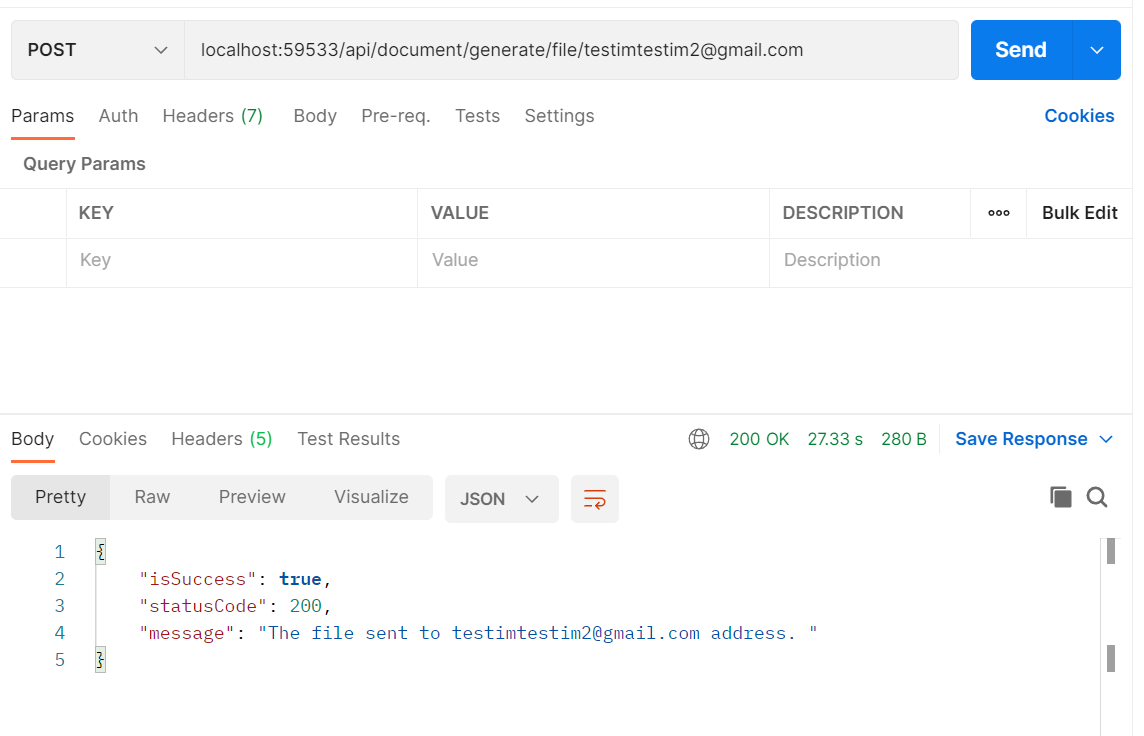Open the Preview response tab
Image resolution: width=1144 pixels, height=736 pixels.
[251, 497]
